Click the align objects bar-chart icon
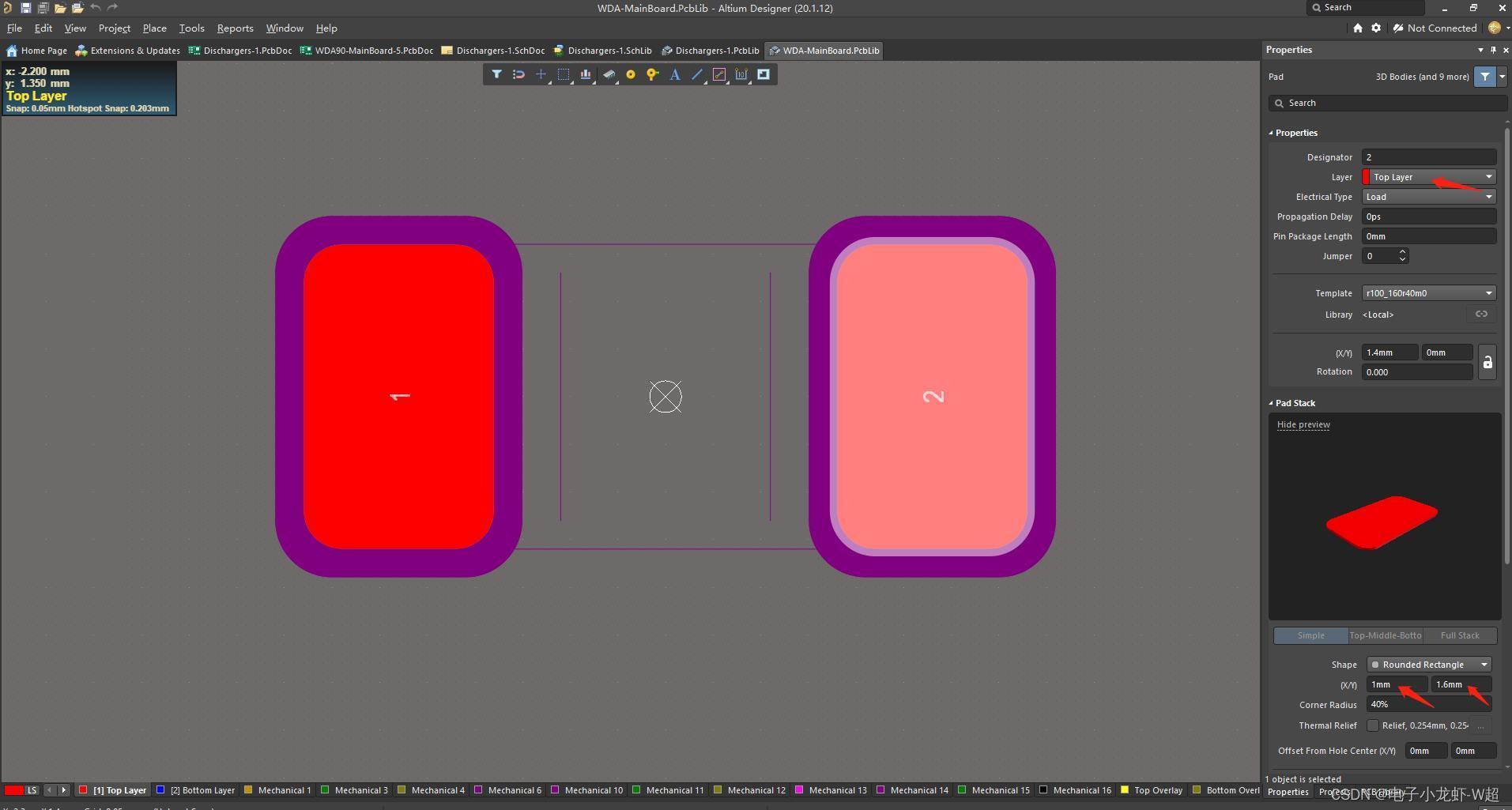This screenshot has width=1512, height=810. click(586, 74)
